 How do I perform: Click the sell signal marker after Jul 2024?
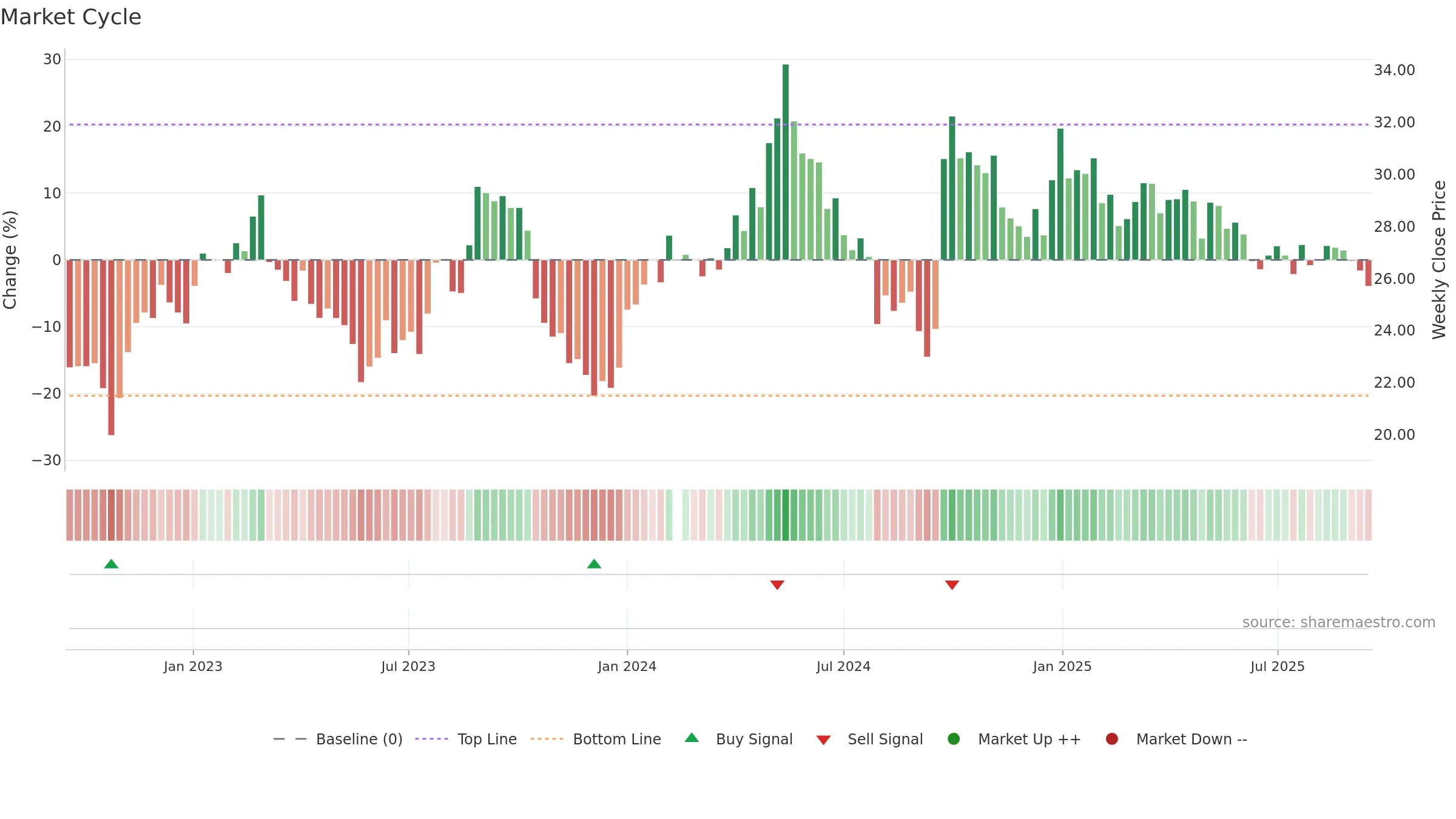point(952,585)
